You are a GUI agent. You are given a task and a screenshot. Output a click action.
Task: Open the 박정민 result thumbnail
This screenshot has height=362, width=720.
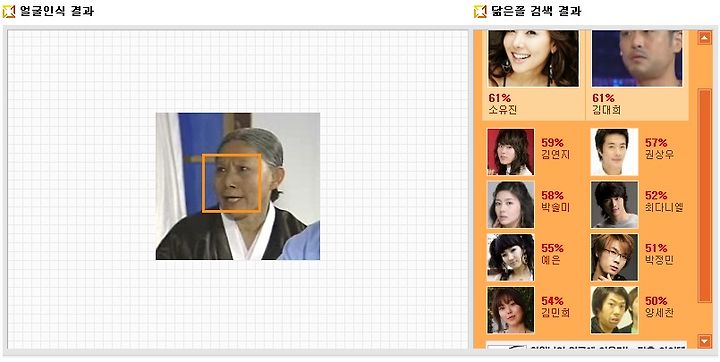pos(614,257)
